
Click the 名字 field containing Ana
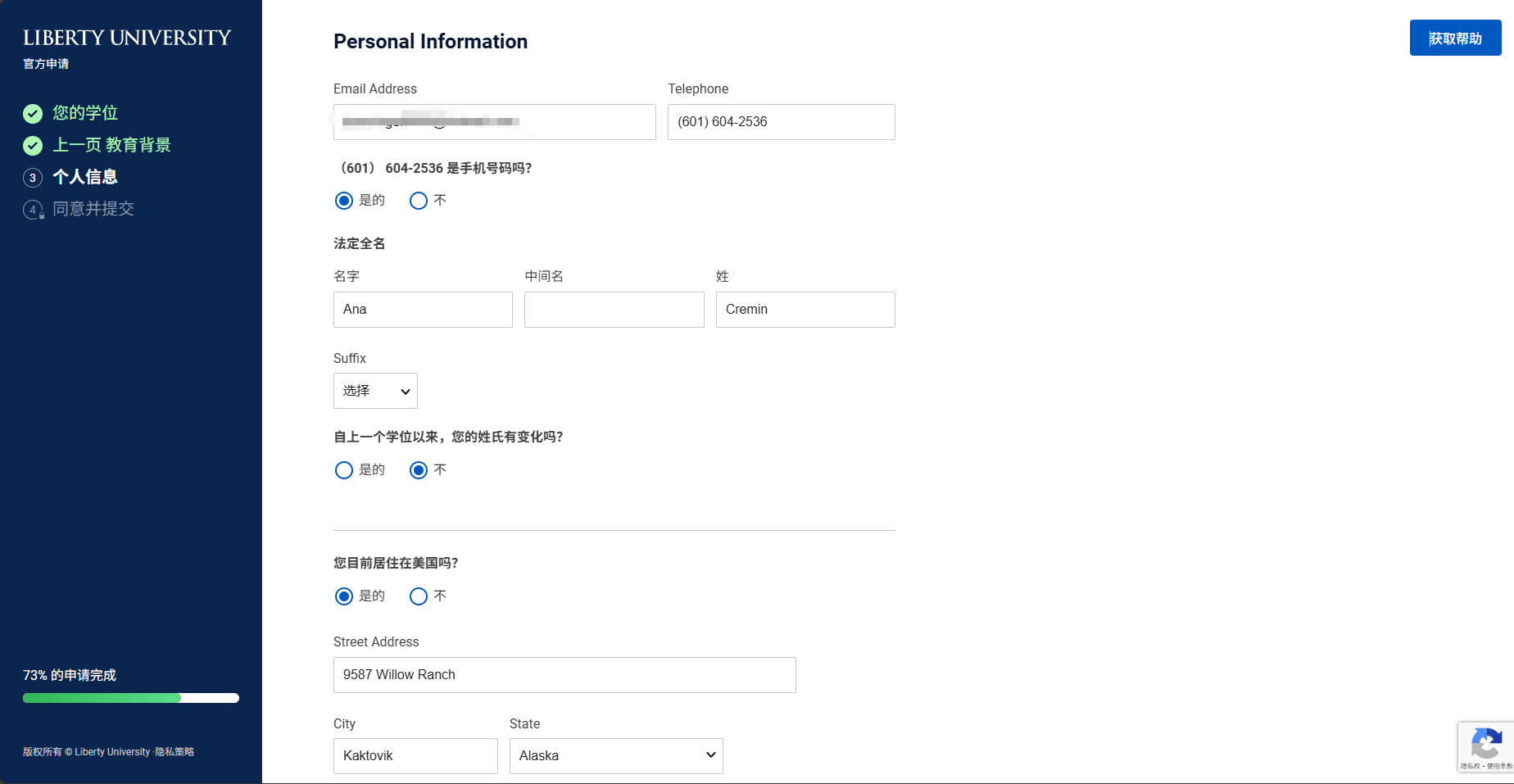(x=423, y=310)
